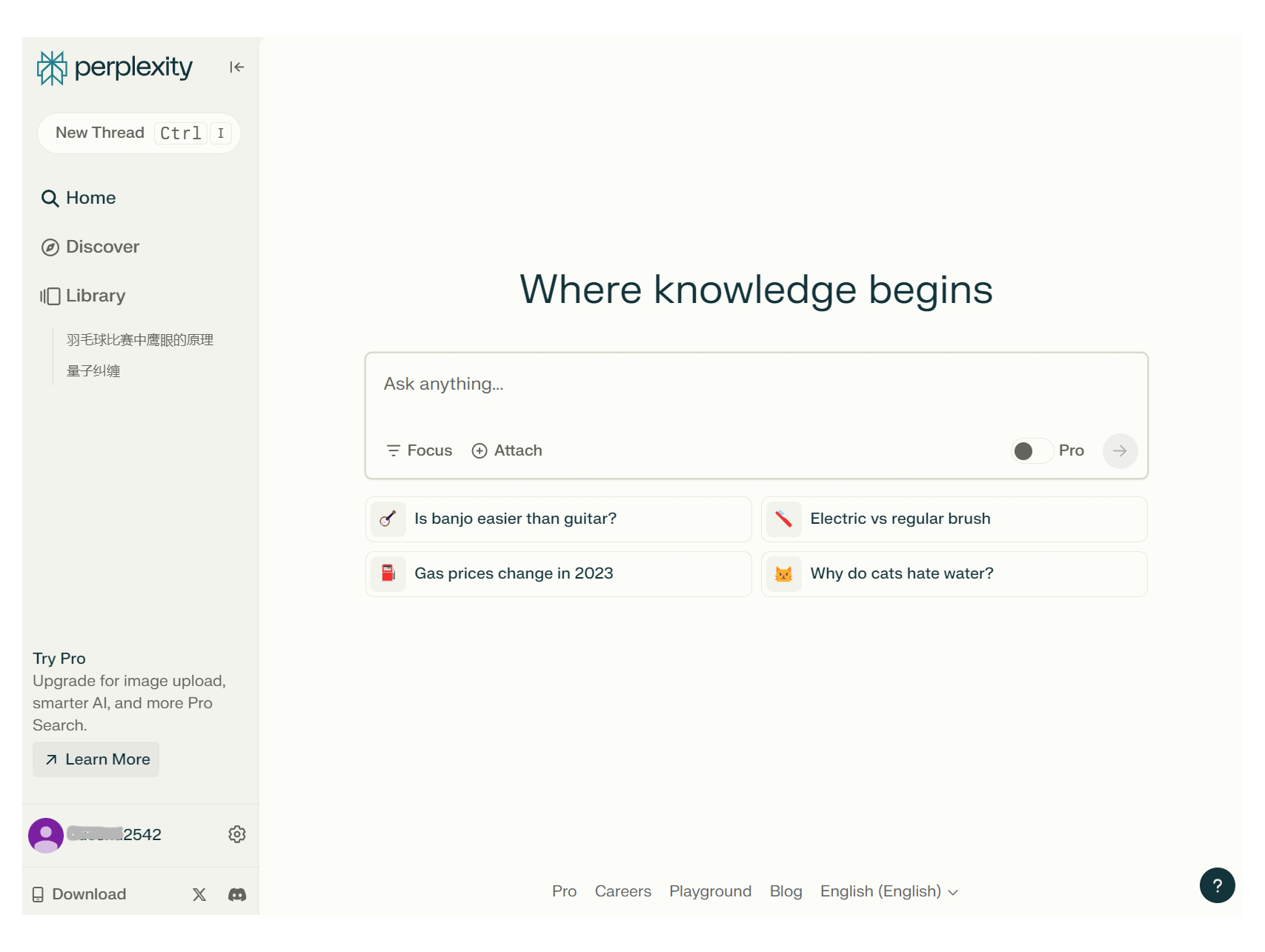Click Attach to add a file
This screenshot has width=1265, height=952.
(x=507, y=450)
